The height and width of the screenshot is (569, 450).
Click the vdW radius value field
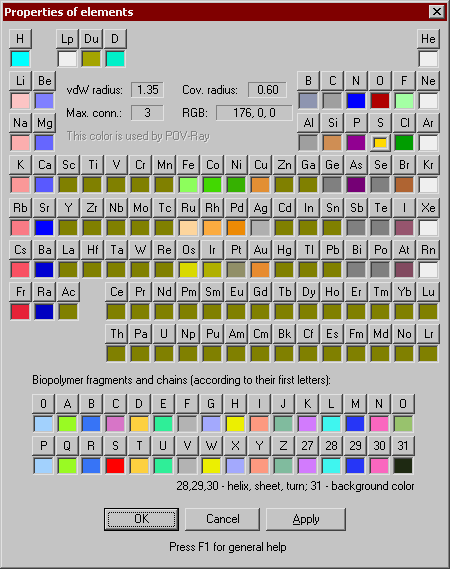tap(147, 90)
